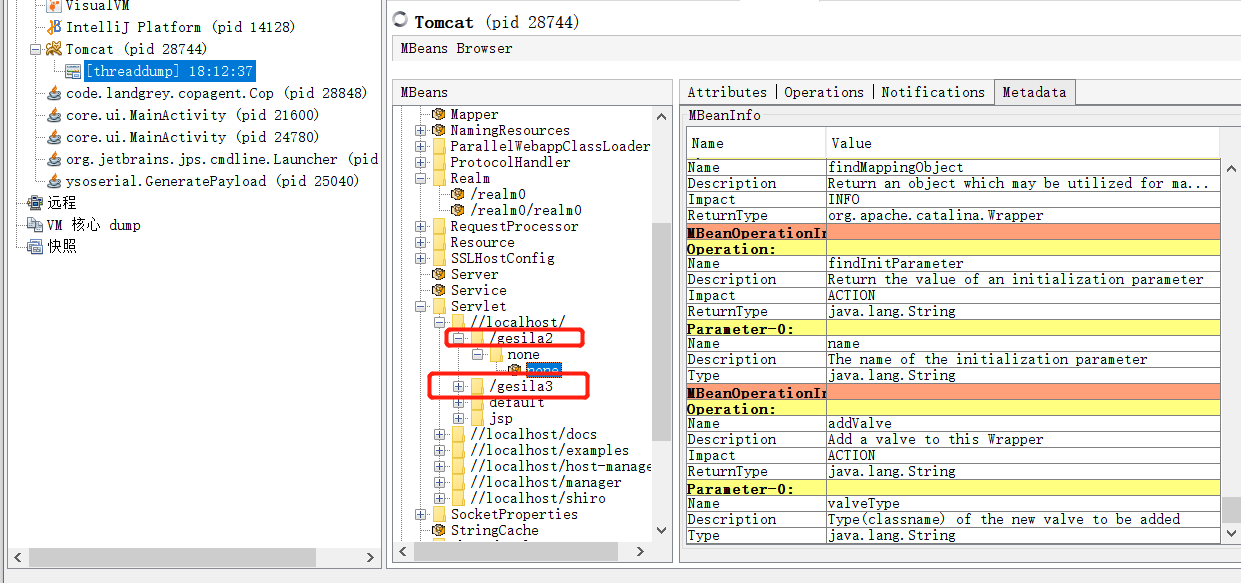The image size is (1241, 583).
Task: Click 'Add a valve to this Wrapper' cell
Action: point(1023,439)
